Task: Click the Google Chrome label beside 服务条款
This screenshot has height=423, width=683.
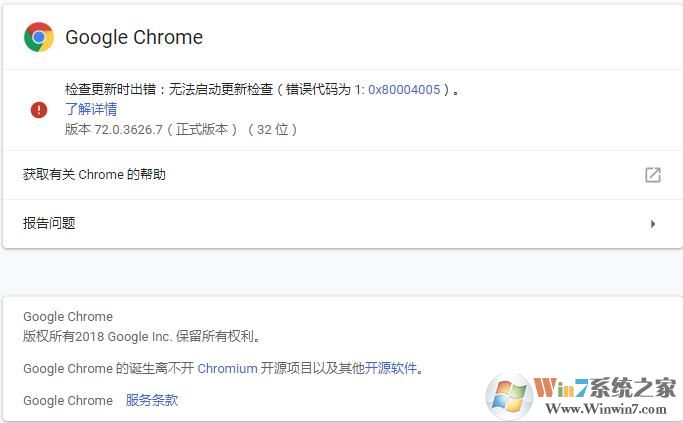Action: (x=68, y=400)
